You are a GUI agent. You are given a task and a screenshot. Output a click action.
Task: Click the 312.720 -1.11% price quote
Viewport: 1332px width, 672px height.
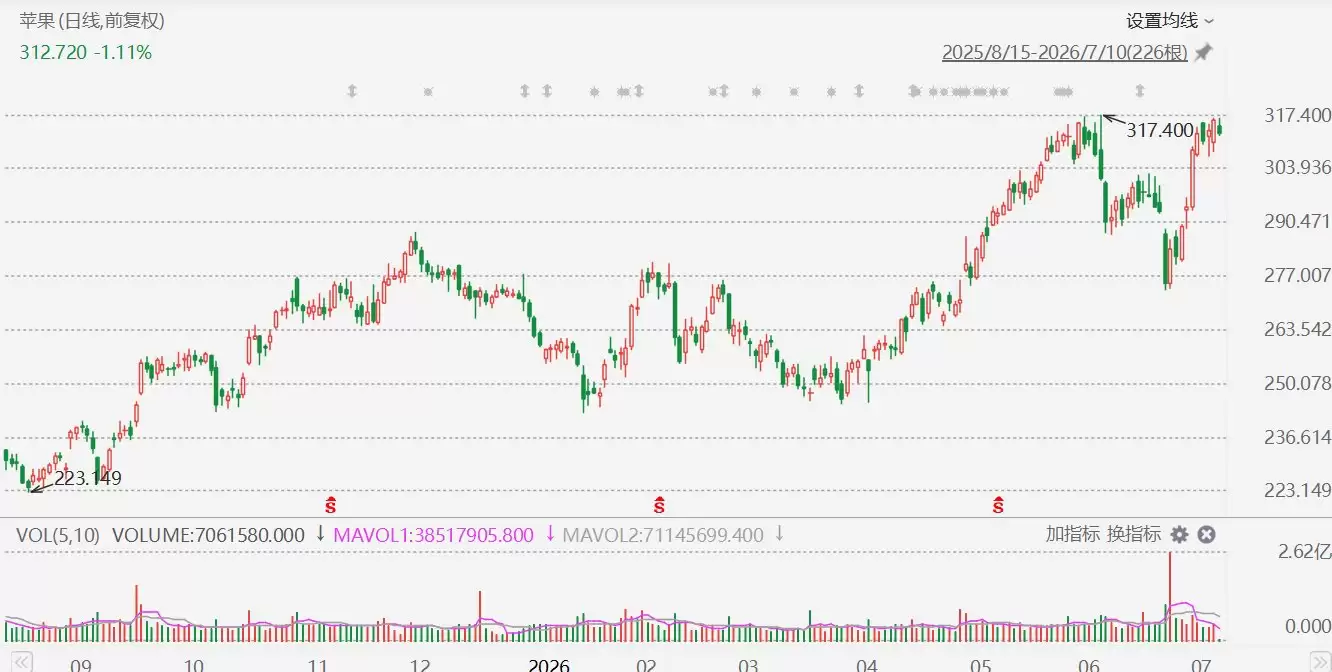[86, 52]
